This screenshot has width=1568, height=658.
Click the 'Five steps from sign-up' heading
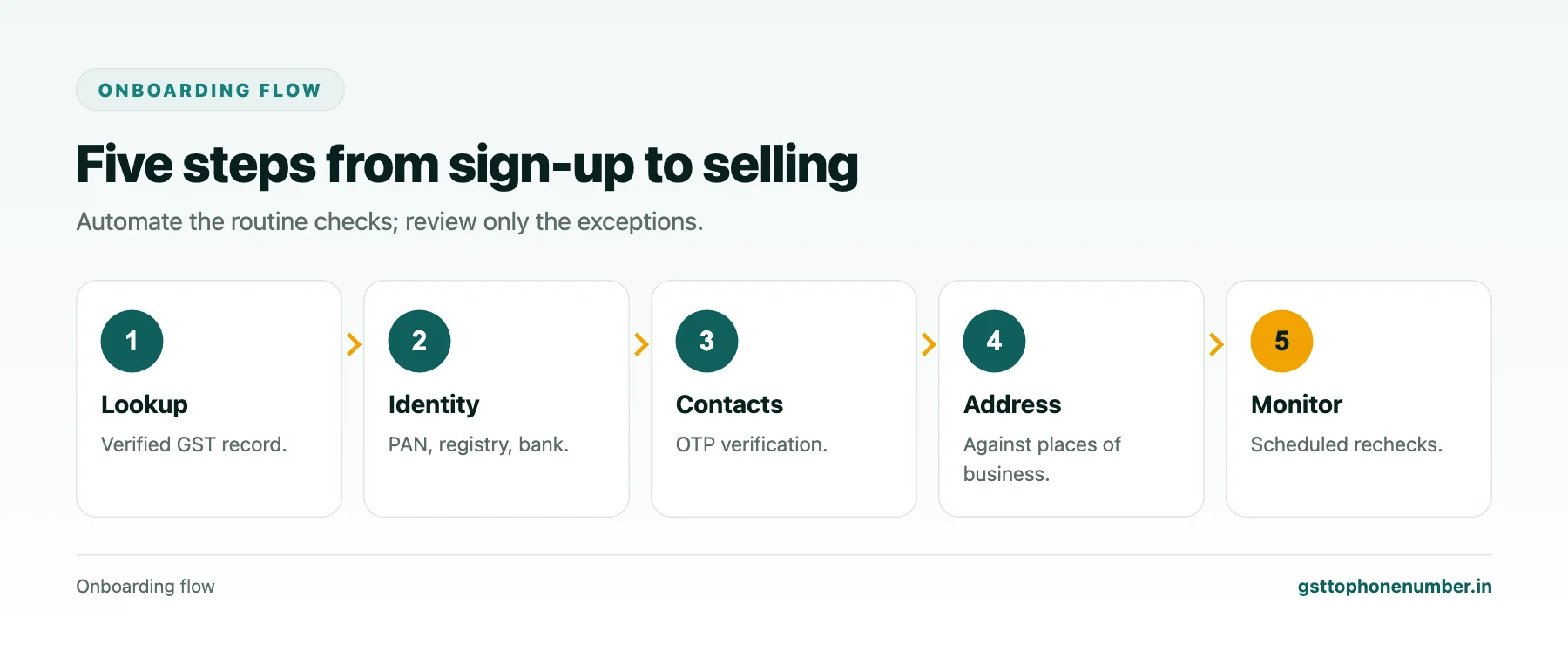[467, 165]
